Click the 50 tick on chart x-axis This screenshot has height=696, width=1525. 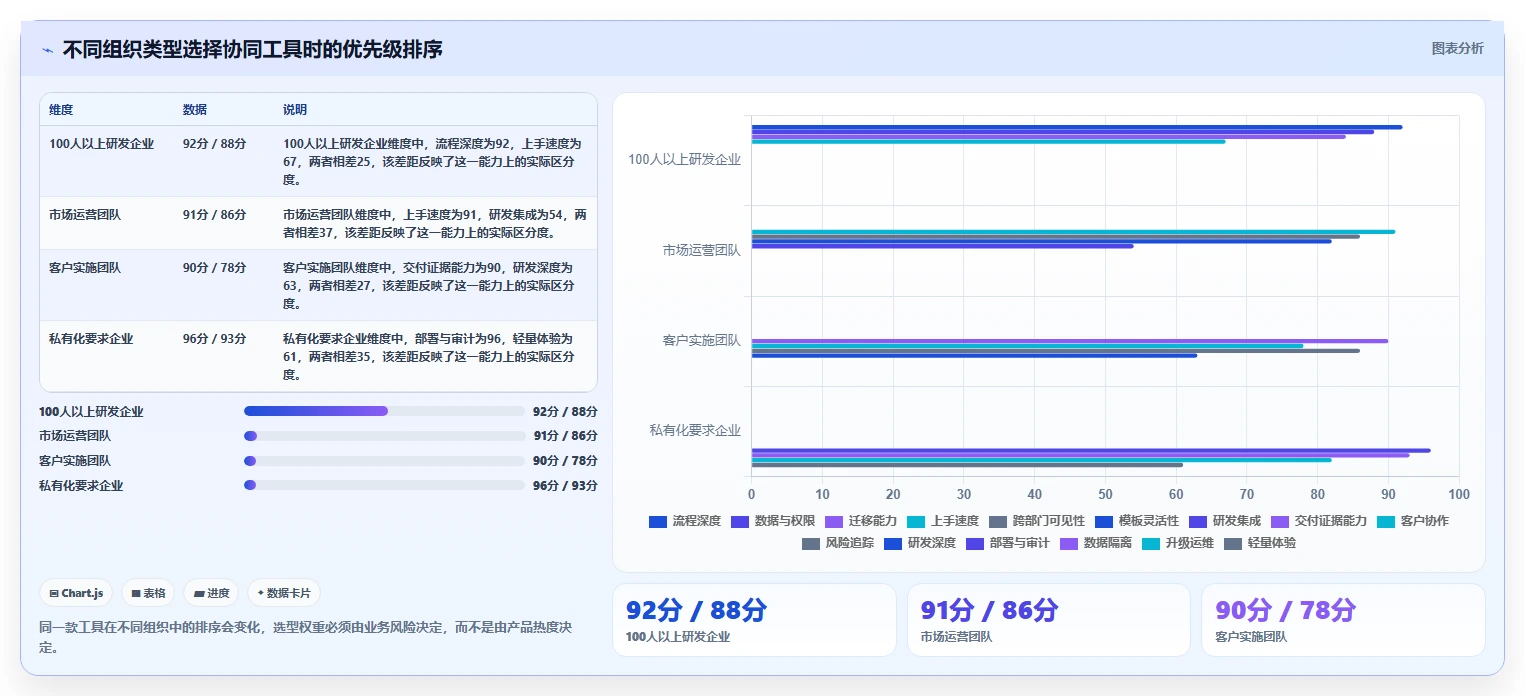(1105, 494)
